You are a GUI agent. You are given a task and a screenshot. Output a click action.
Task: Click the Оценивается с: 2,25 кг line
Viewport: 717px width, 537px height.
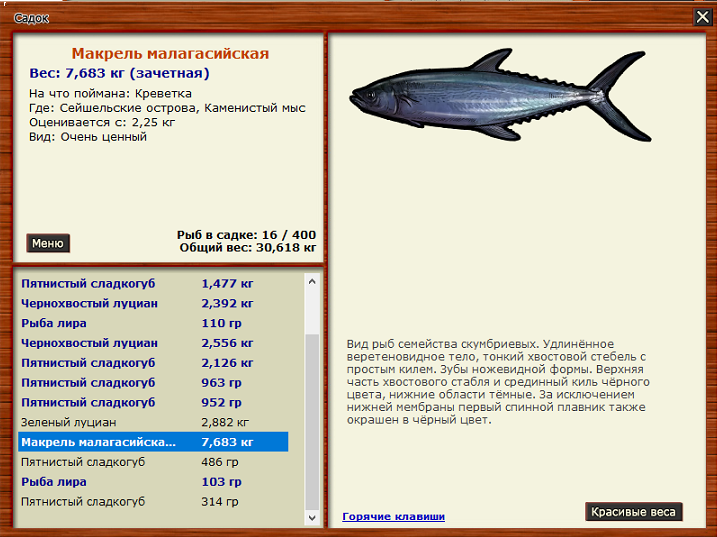pyautogui.click(x=102, y=123)
